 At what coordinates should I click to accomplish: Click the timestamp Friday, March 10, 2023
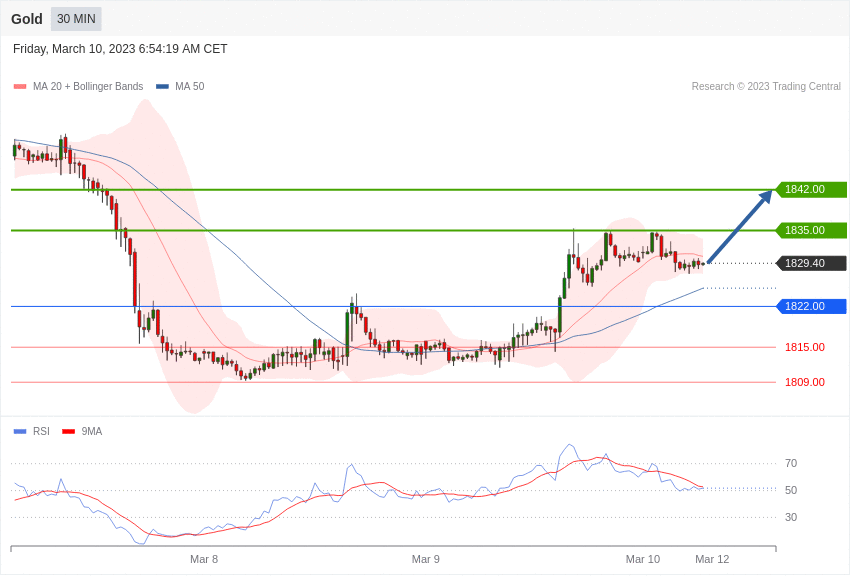(120, 49)
